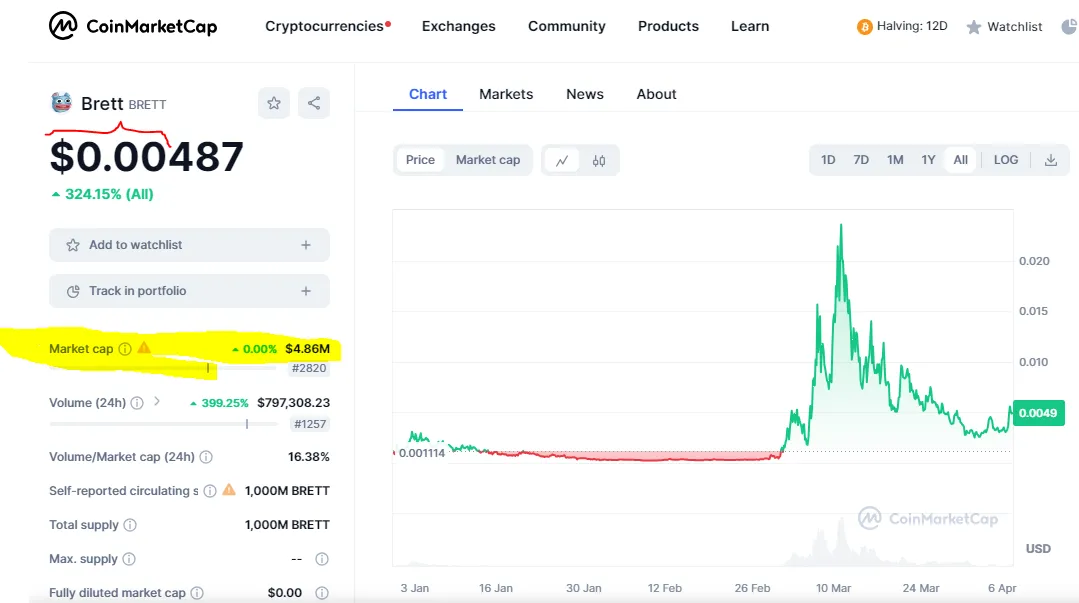Click the 0.0049 price label on chart

click(x=1038, y=413)
